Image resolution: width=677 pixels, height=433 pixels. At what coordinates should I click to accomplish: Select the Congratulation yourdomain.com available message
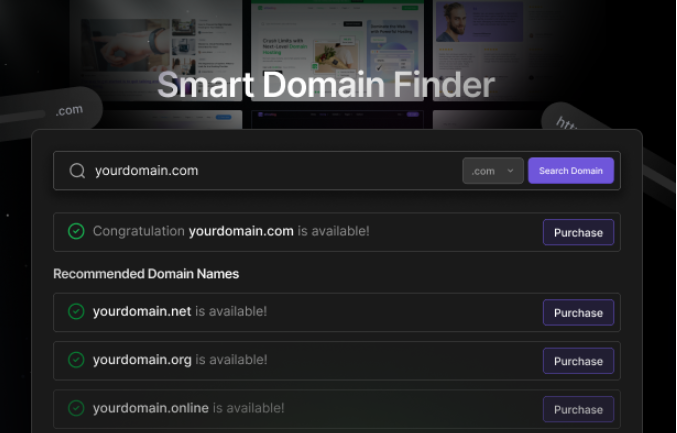point(231,231)
